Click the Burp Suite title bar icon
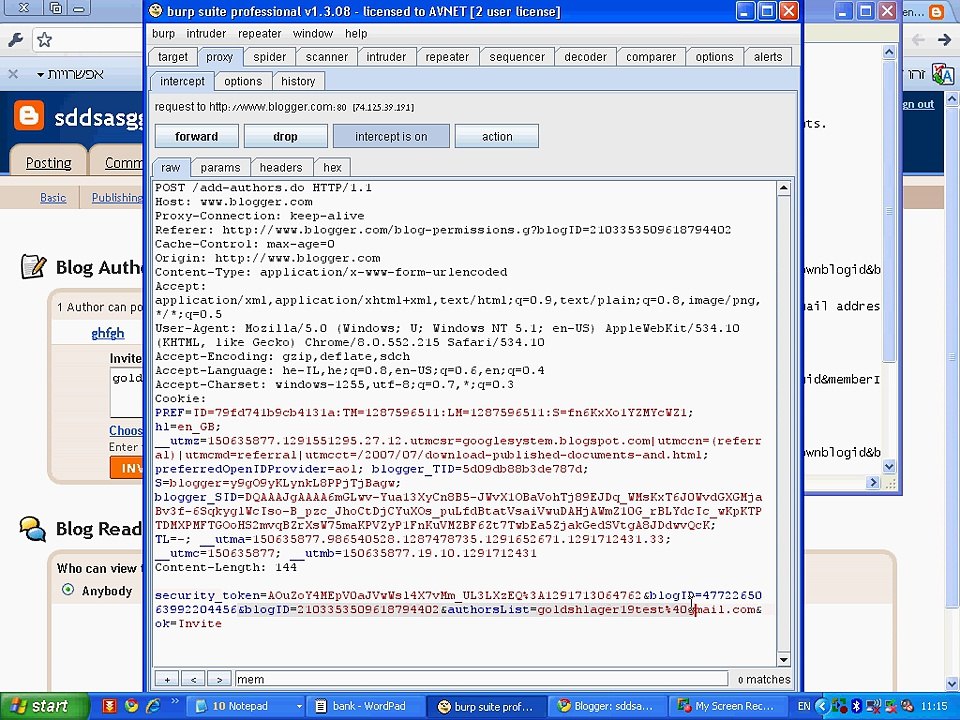 click(x=156, y=11)
